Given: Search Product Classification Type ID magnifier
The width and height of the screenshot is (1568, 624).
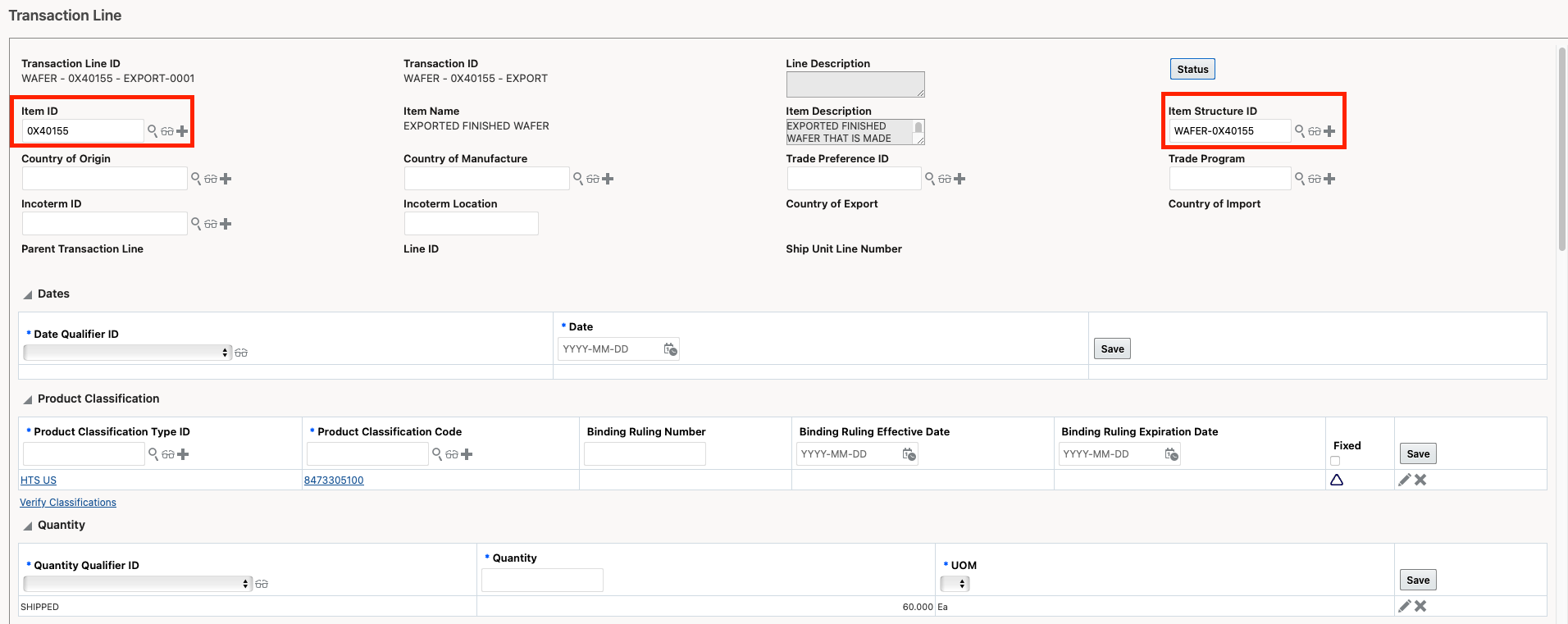Looking at the screenshot, I should 153,453.
